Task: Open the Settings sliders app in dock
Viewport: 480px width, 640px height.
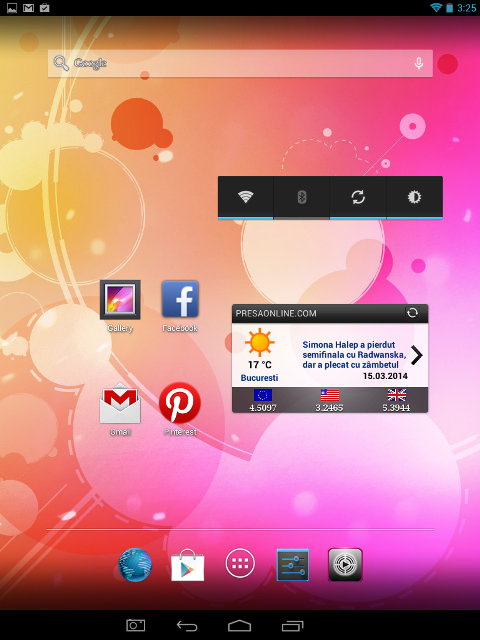Action: pyautogui.click(x=293, y=565)
